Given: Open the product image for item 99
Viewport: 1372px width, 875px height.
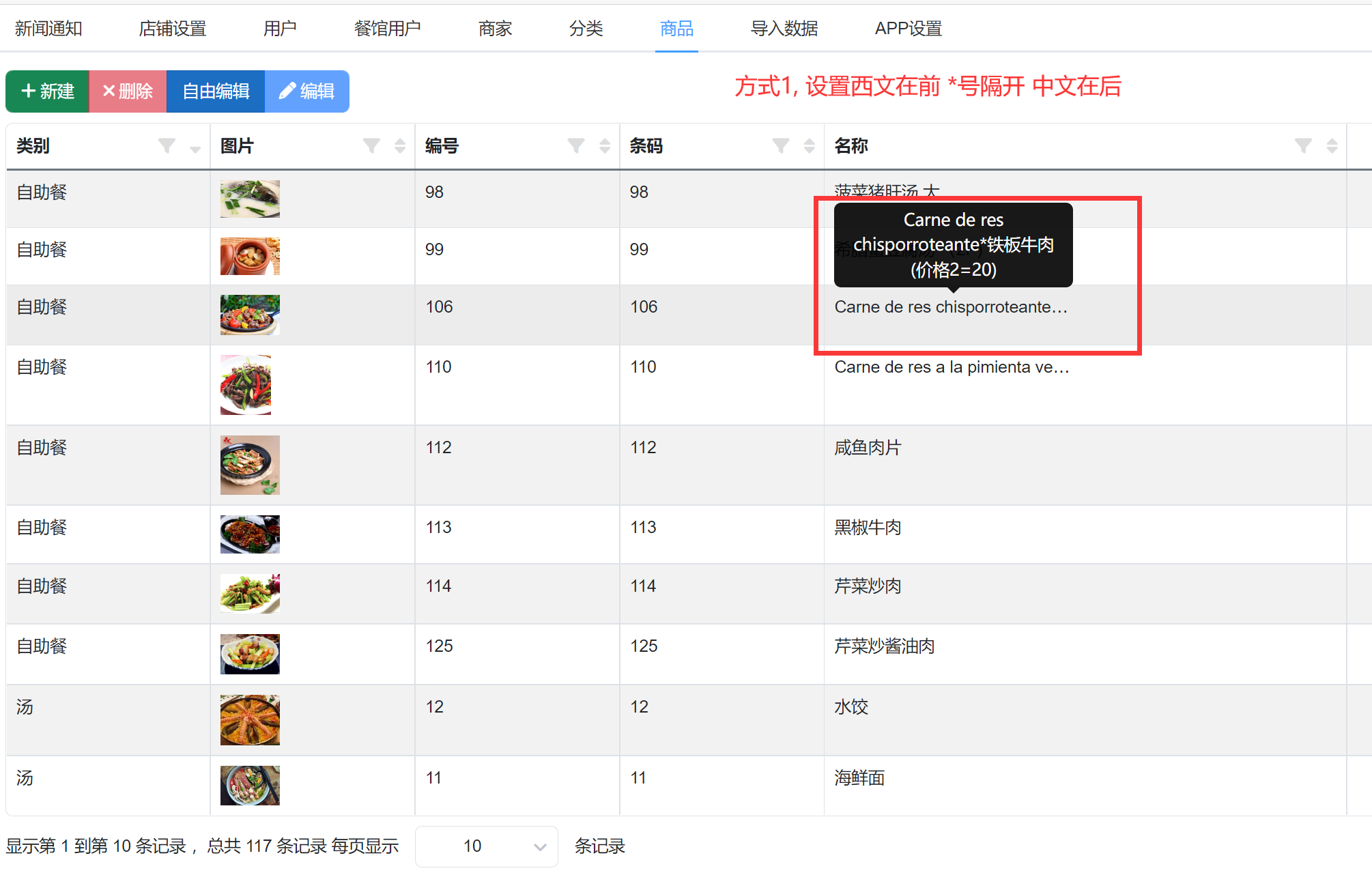Looking at the screenshot, I should pos(250,256).
